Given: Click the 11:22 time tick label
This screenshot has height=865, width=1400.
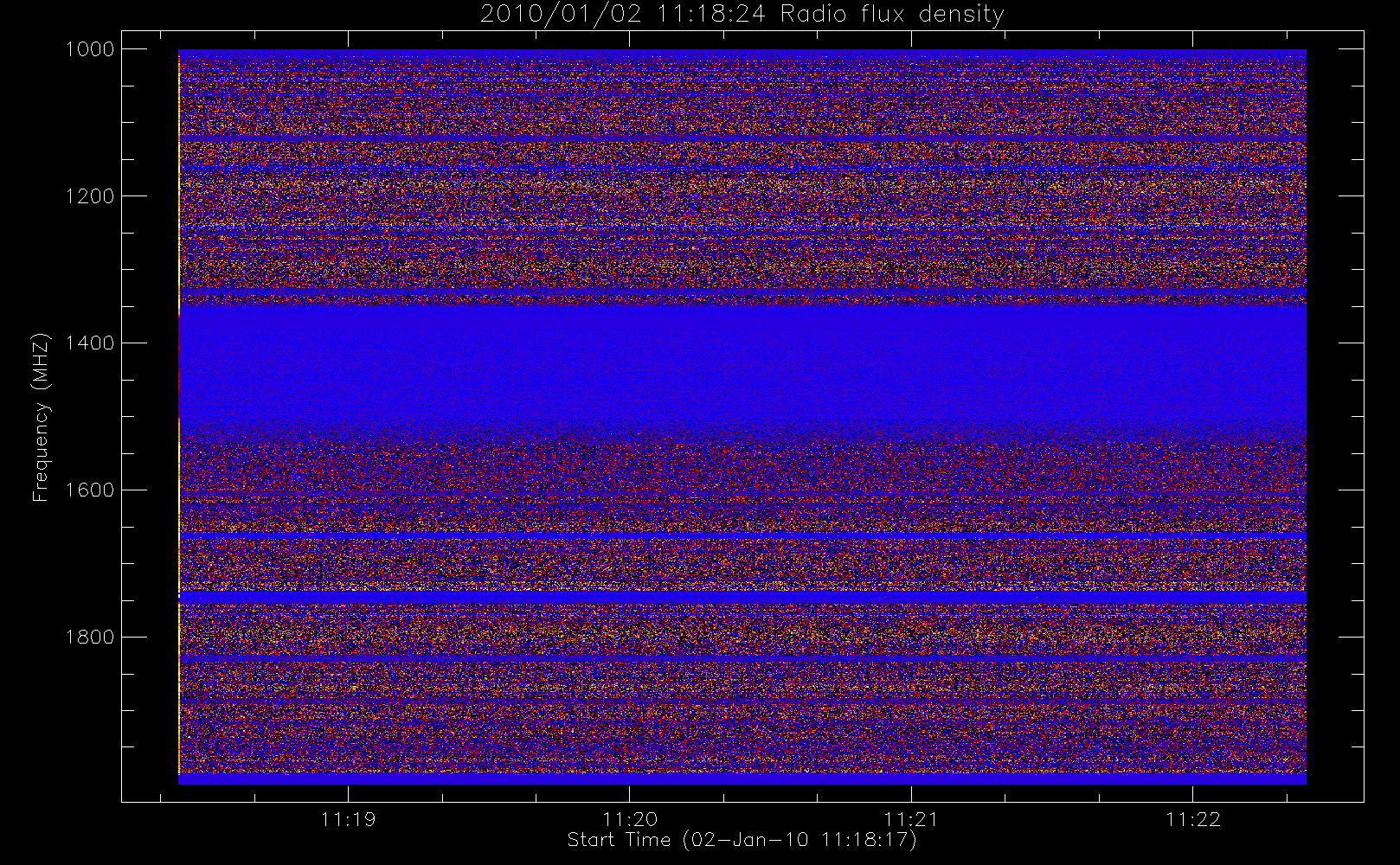Looking at the screenshot, I should coord(1193,819).
